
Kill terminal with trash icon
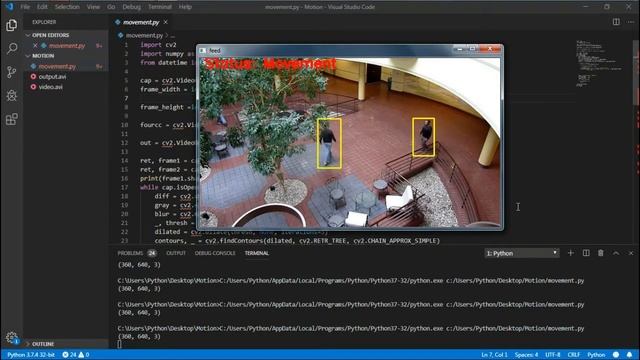pyautogui.click(x=601, y=253)
